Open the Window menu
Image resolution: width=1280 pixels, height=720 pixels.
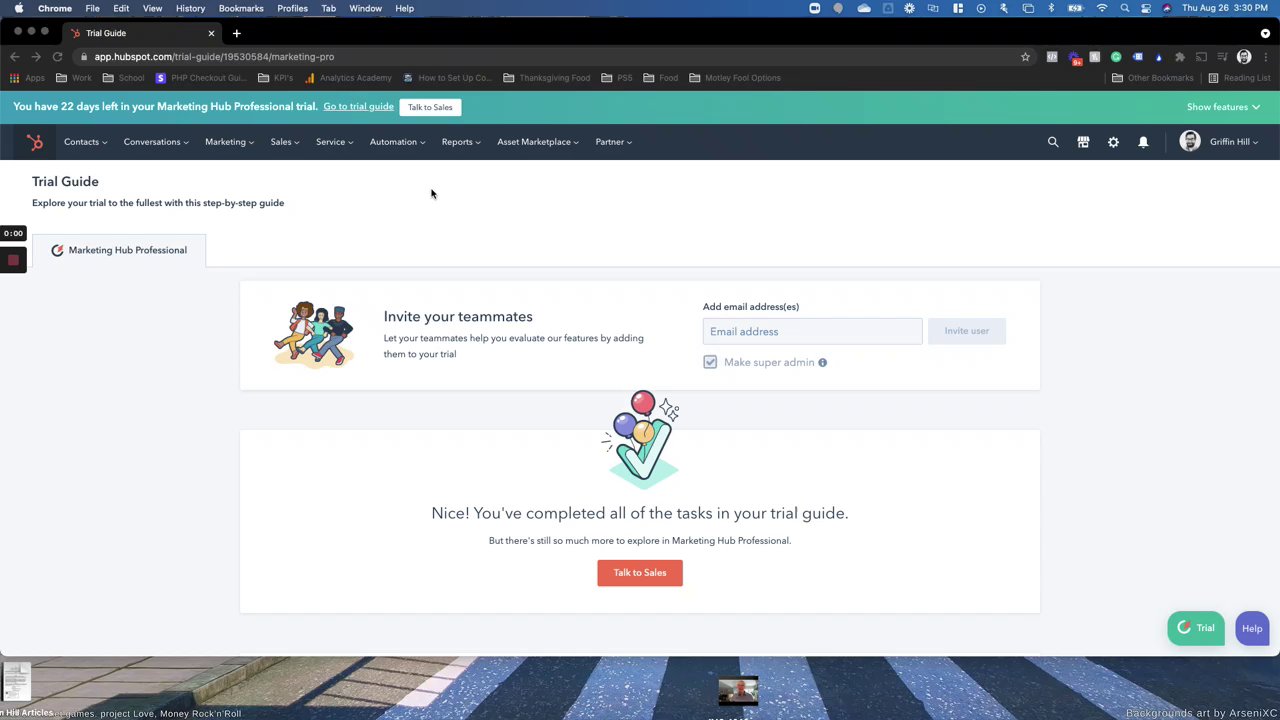coord(365,8)
